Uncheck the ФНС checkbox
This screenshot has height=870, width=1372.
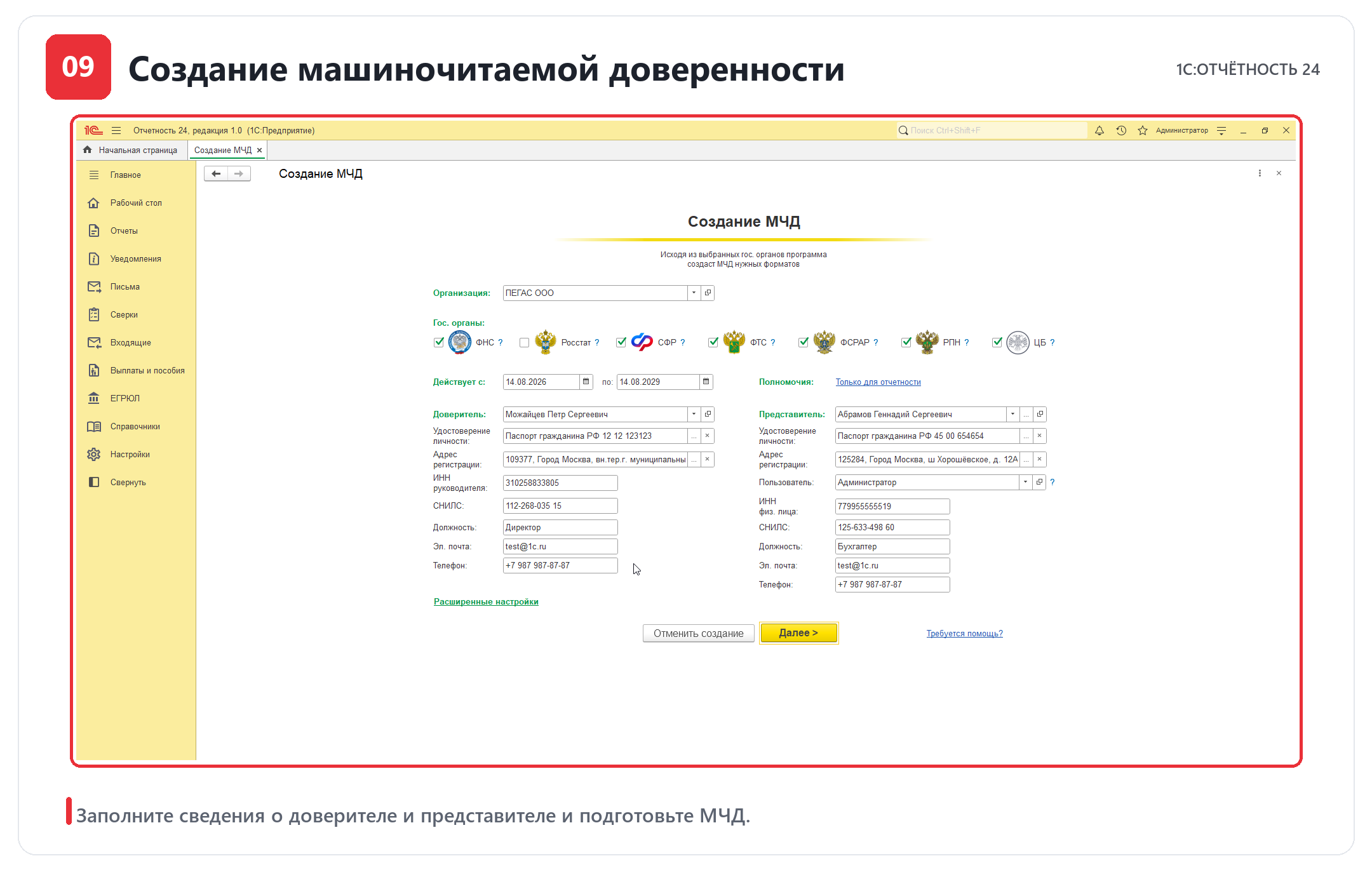(439, 342)
